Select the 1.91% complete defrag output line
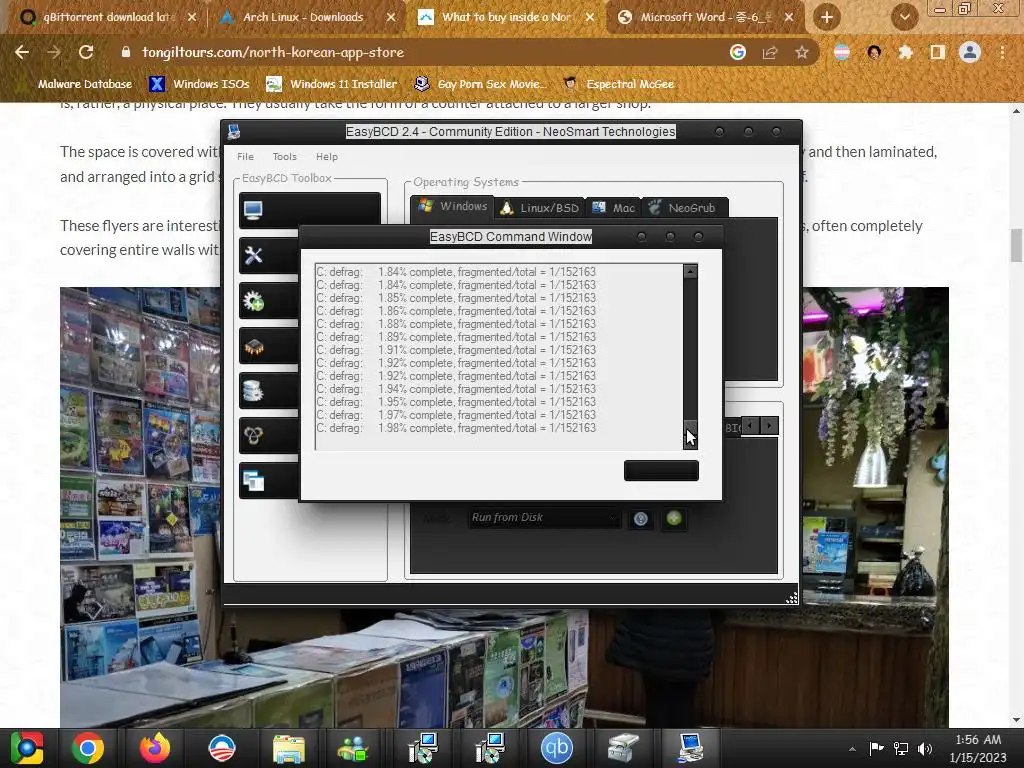The height and width of the screenshot is (768, 1024). click(456, 350)
